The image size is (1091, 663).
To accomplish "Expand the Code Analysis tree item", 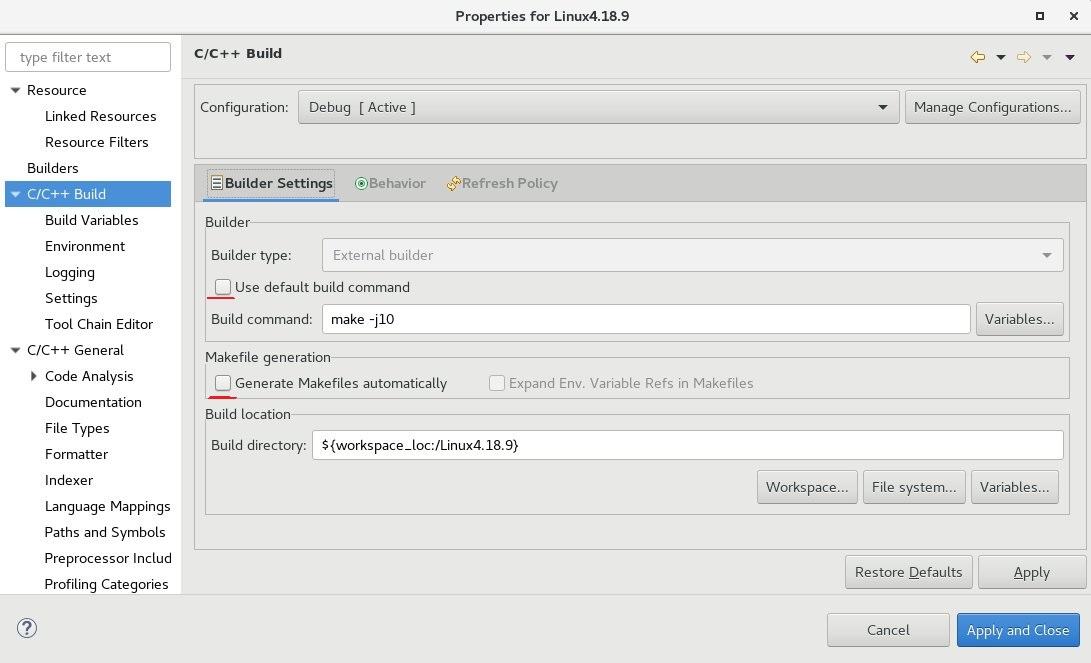I will 34,376.
